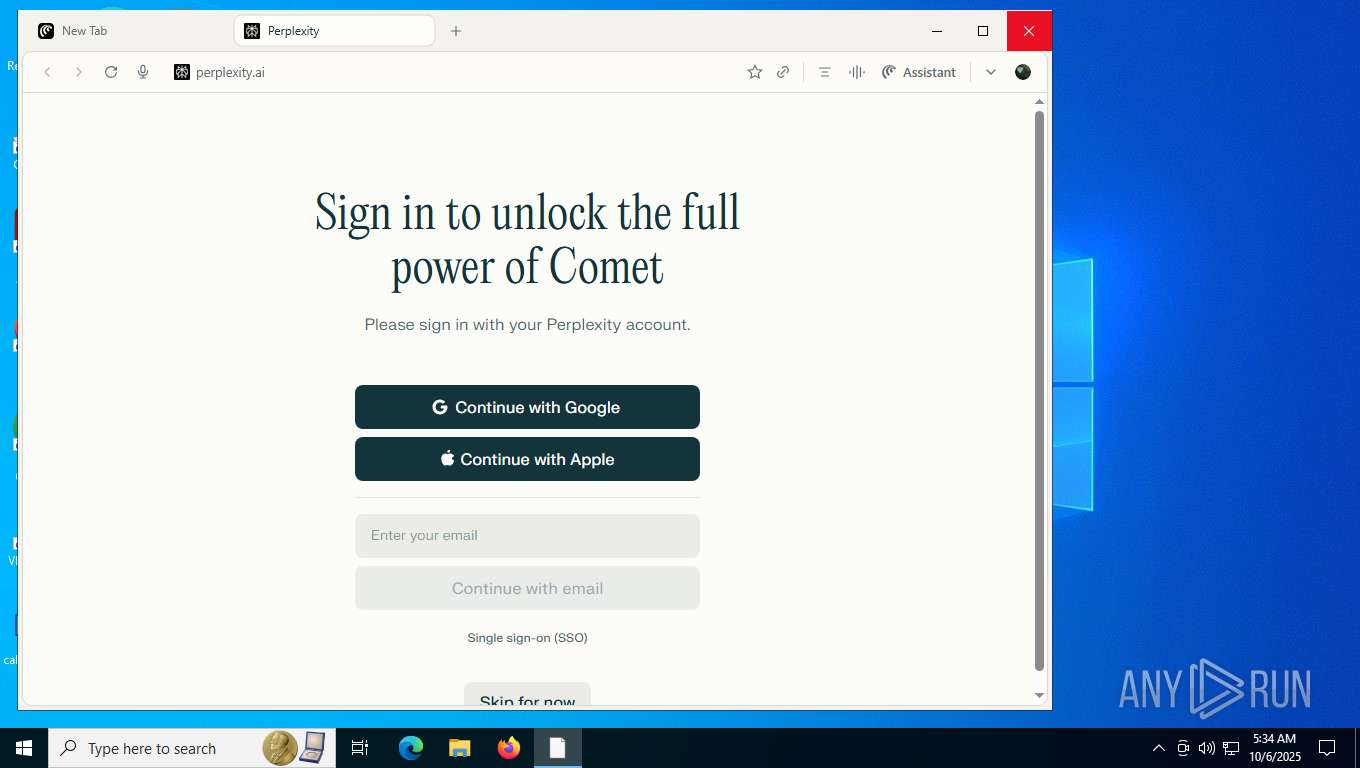Go forward using the browser forward arrow
1360x768 pixels.
pos(79,72)
